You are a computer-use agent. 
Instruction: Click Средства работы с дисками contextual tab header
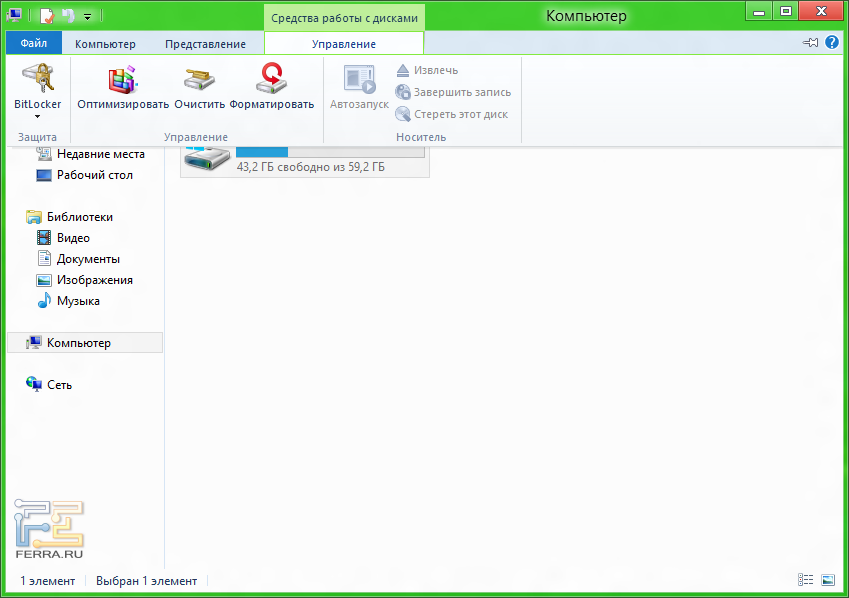(344, 18)
